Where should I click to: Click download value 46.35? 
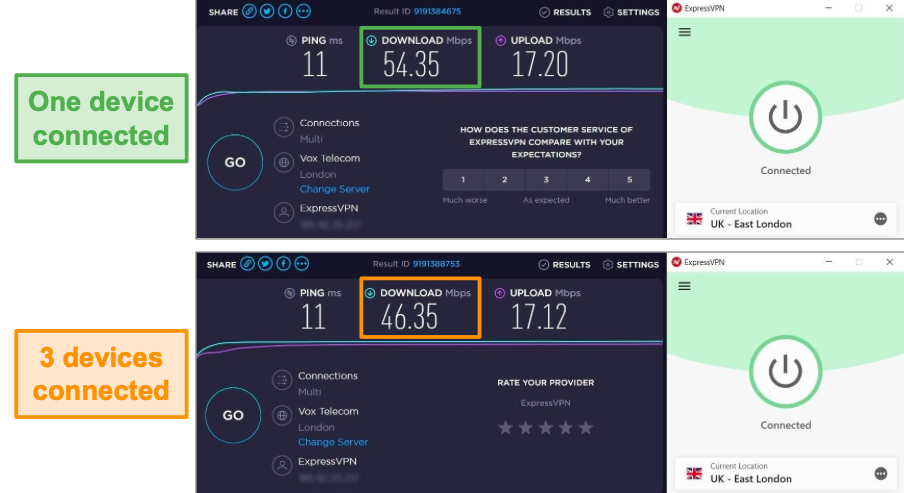(409, 317)
